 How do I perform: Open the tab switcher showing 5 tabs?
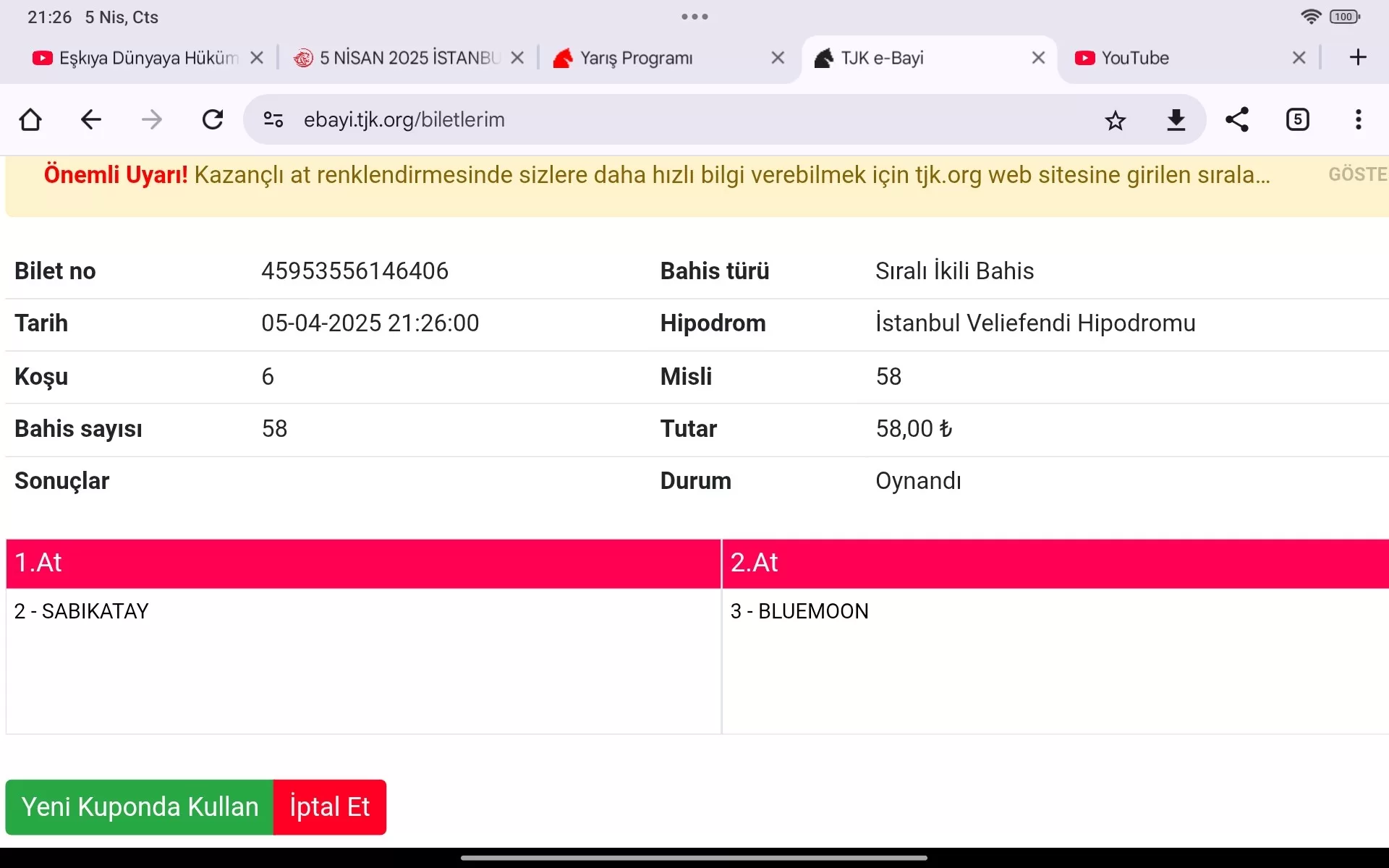1297,120
